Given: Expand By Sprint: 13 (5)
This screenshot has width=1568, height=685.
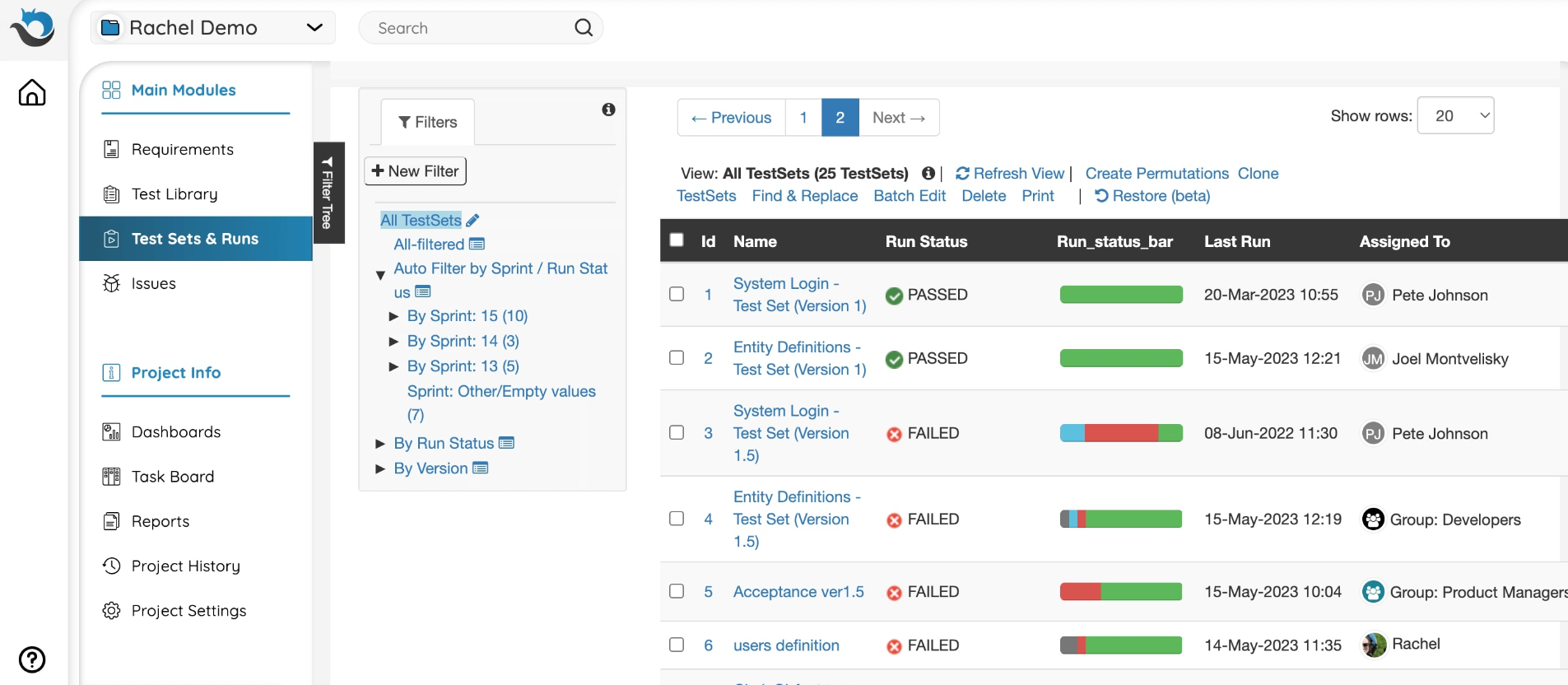Looking at the screenshot, I should point(393,366).
